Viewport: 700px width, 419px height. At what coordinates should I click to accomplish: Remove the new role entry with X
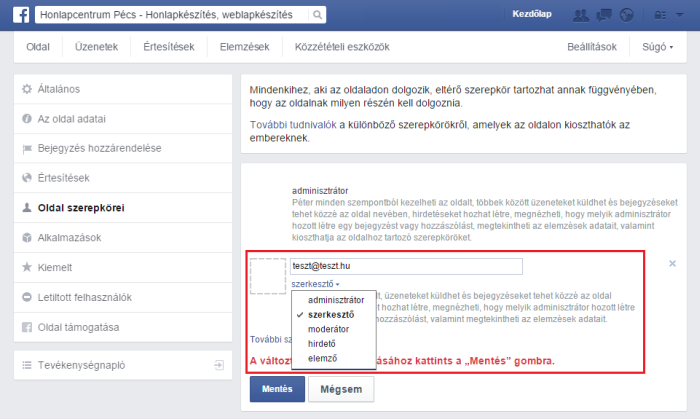[672, 264]
